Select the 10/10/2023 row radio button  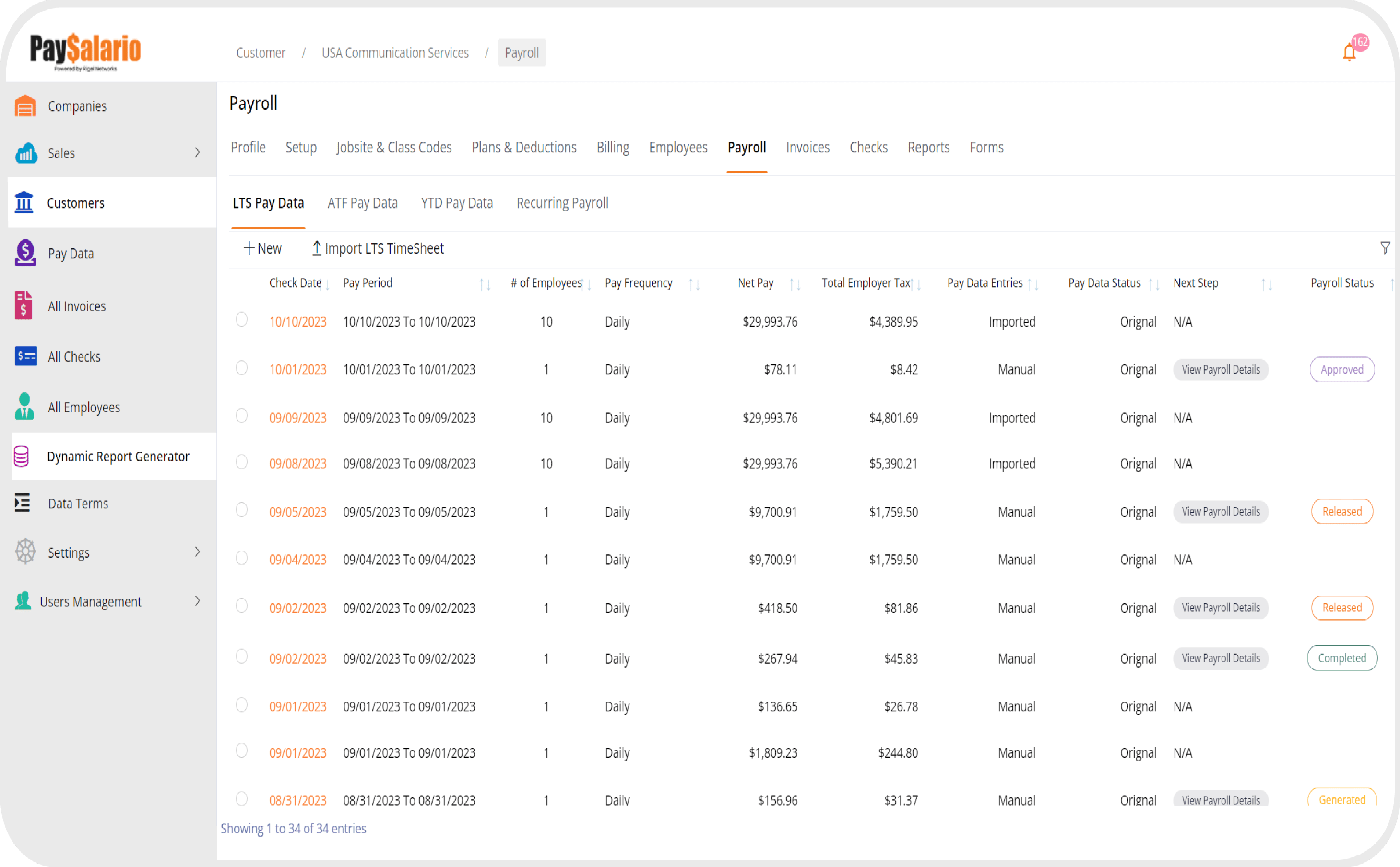coord(241,319)
